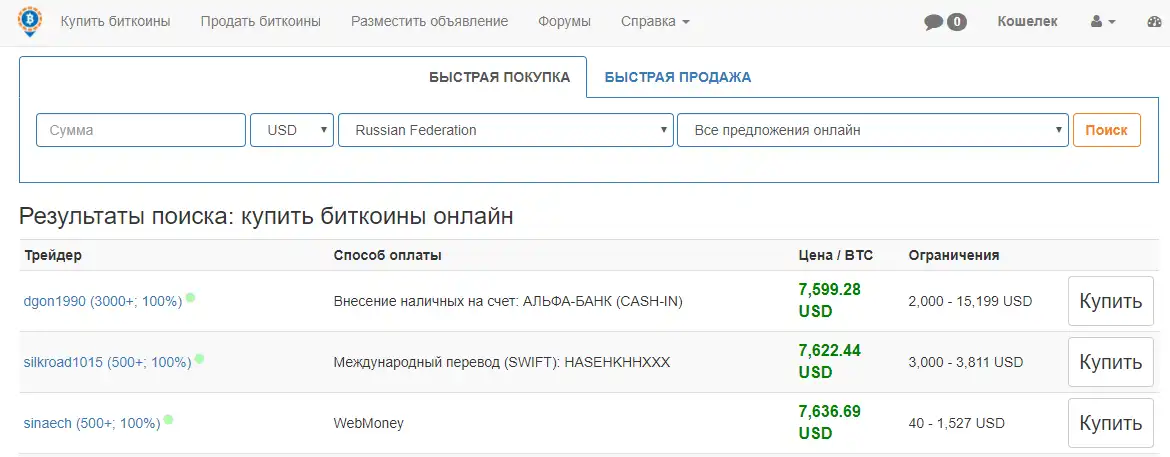Click the unread messages counter badge

click(x=957, y=22)
